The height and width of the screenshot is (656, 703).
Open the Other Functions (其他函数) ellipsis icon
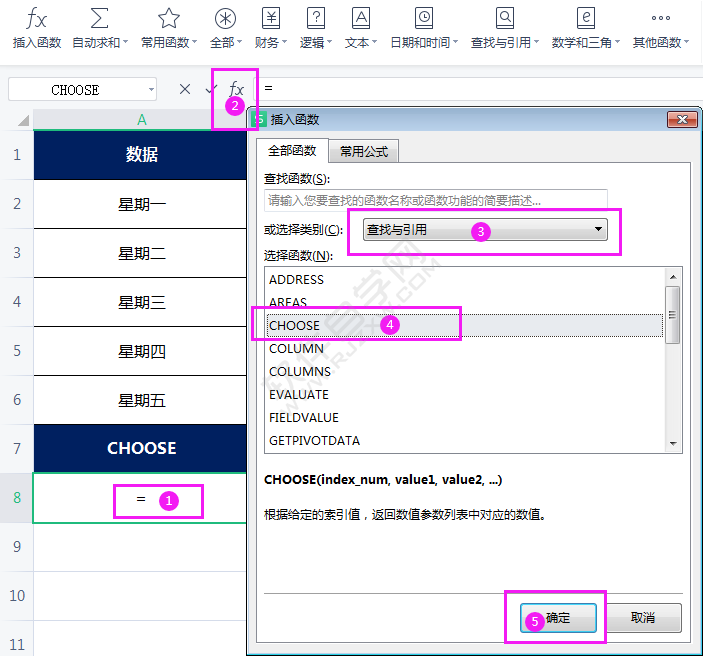(x=661, y=18)
